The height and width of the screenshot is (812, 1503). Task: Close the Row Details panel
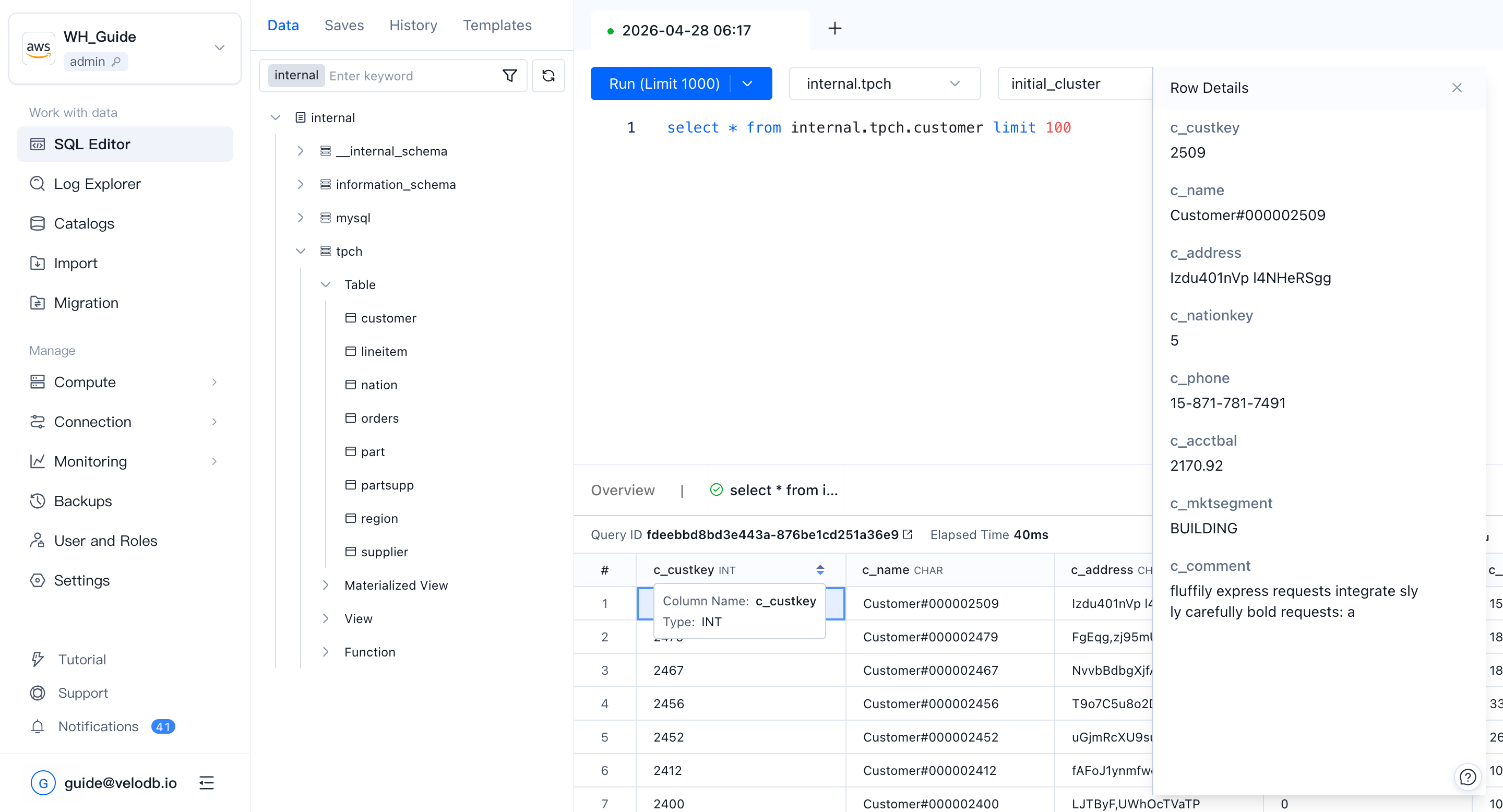tap(1457, 88)
